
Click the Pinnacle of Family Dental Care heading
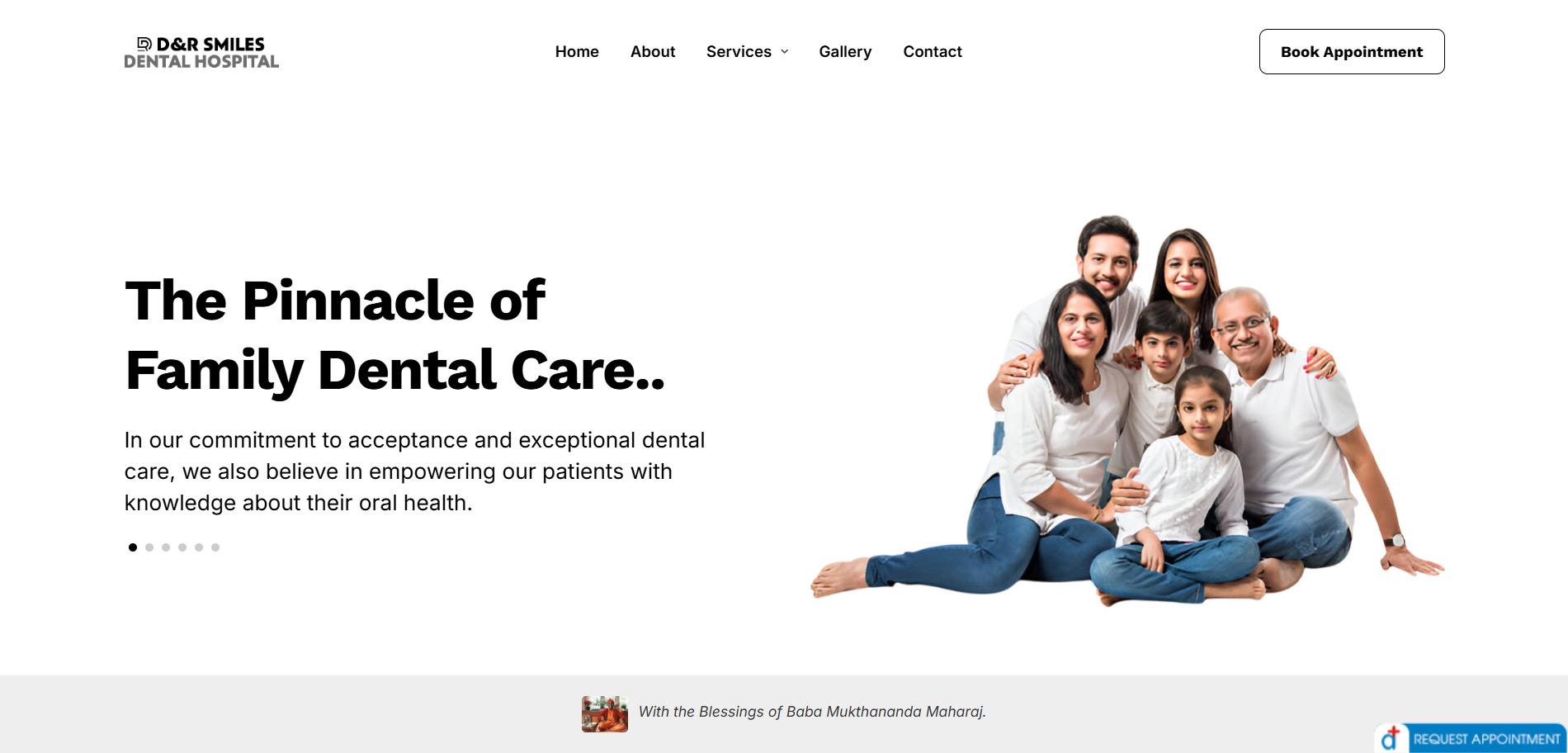(395, 334)
